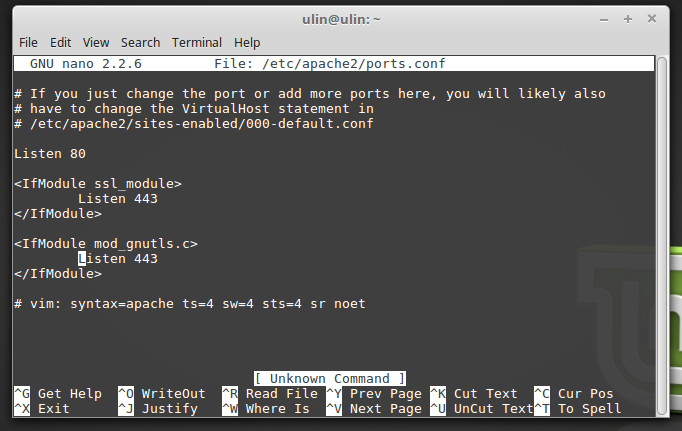Click the ^O WriteOut shortcut label
682x431 pixels.
point(161,394)
